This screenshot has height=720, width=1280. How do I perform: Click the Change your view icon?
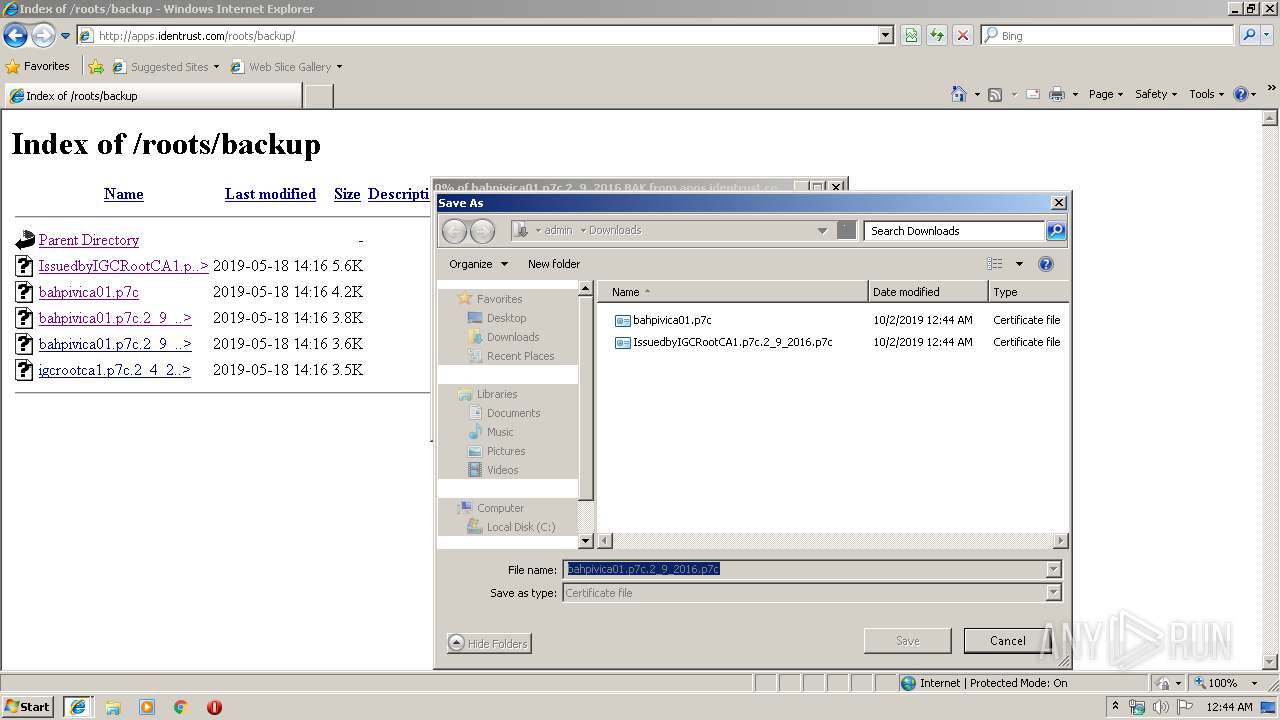994,264
